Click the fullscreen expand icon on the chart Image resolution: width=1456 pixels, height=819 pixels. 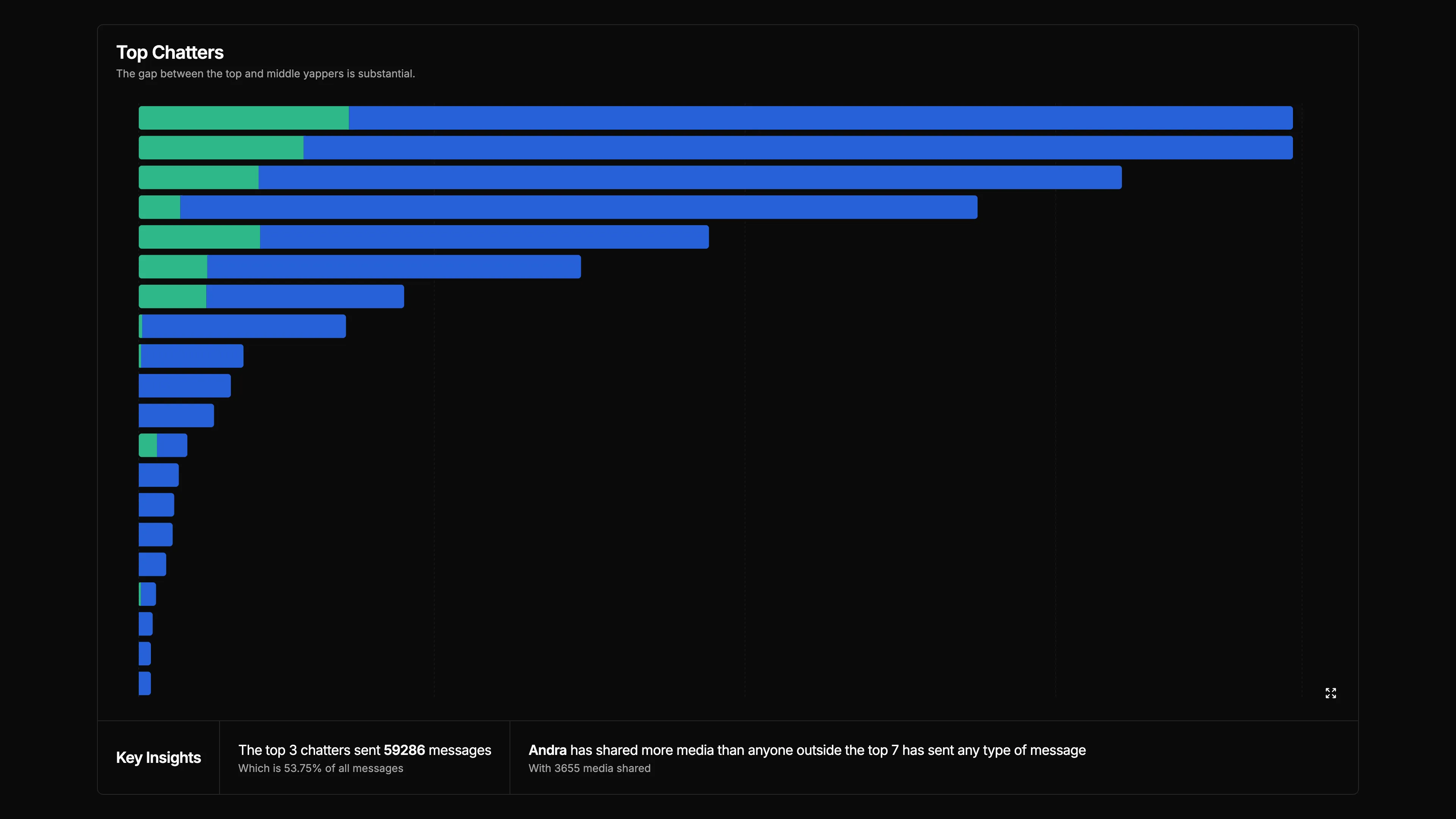pos(1330,693)
